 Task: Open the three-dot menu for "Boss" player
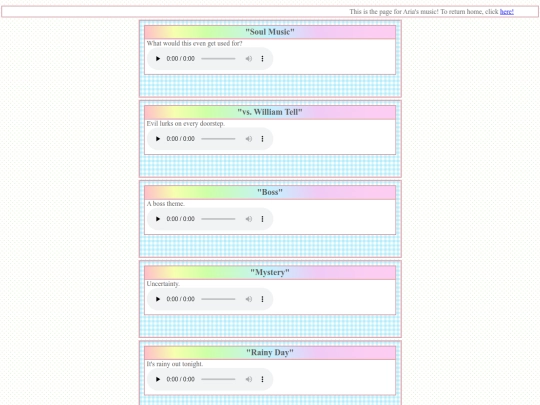tap(262, 219)
